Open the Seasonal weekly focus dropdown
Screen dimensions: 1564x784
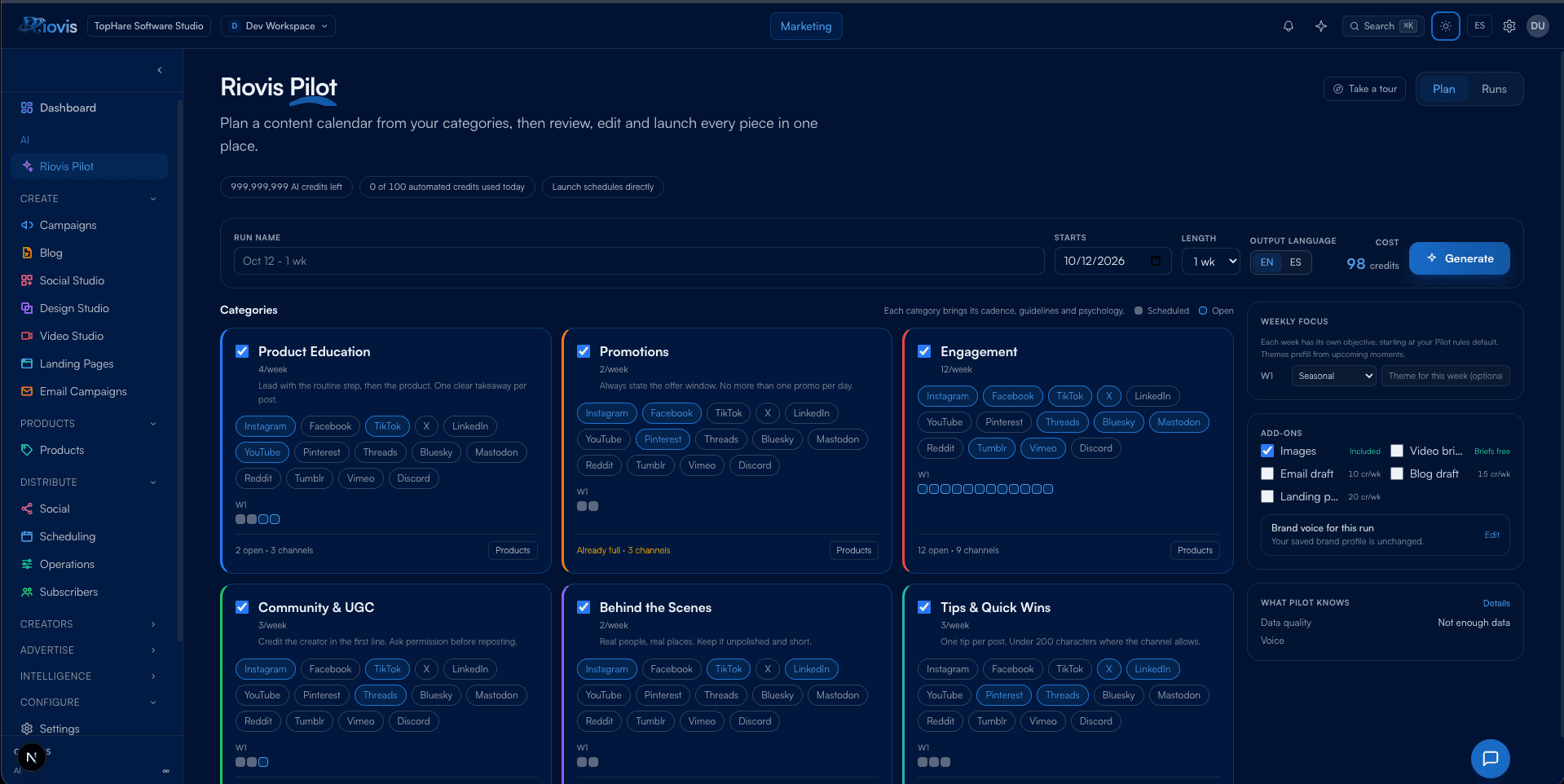[1334, 376]
